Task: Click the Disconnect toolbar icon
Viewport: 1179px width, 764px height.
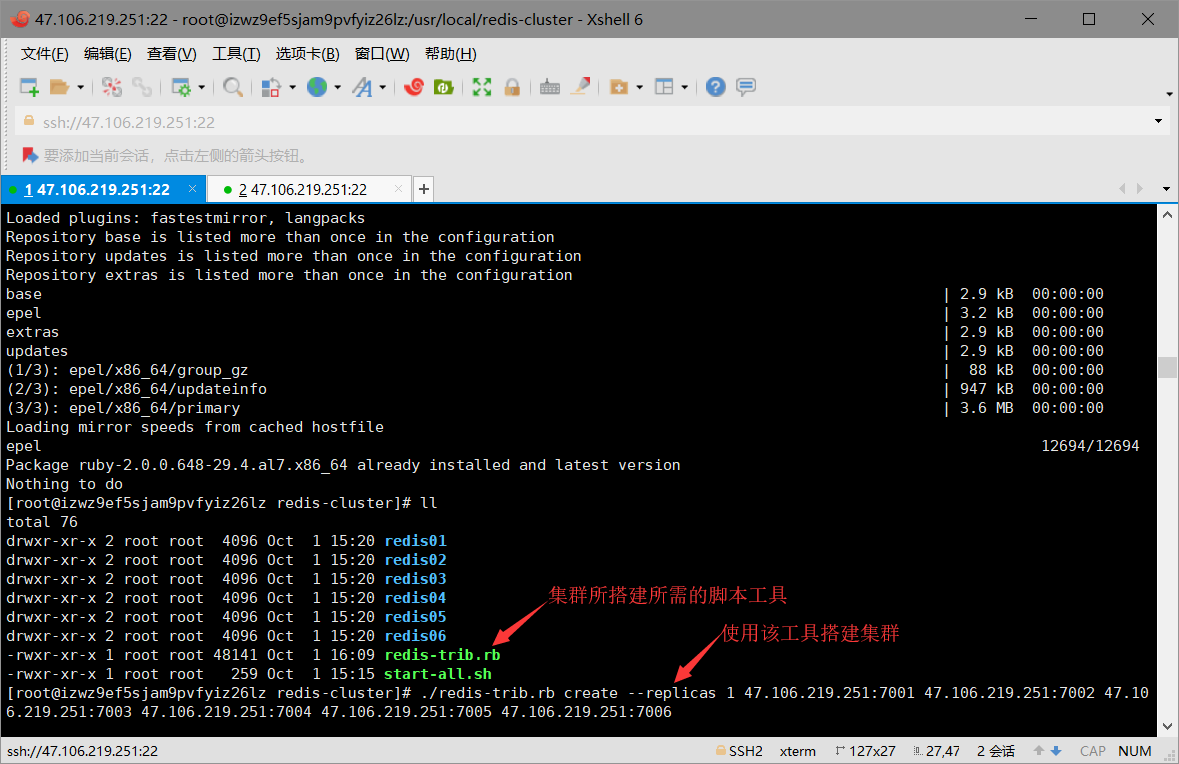Action: (x=112, y=87)
